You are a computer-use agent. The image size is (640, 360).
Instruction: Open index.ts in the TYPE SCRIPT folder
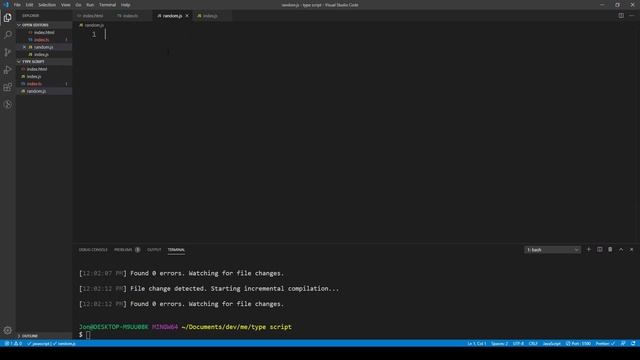(x=44, y=84)
